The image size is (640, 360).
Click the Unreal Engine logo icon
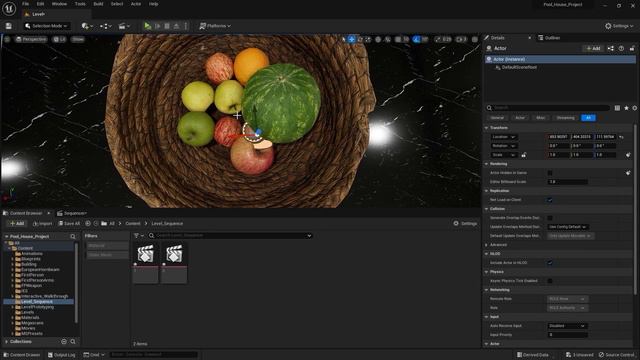coord(9,9)
